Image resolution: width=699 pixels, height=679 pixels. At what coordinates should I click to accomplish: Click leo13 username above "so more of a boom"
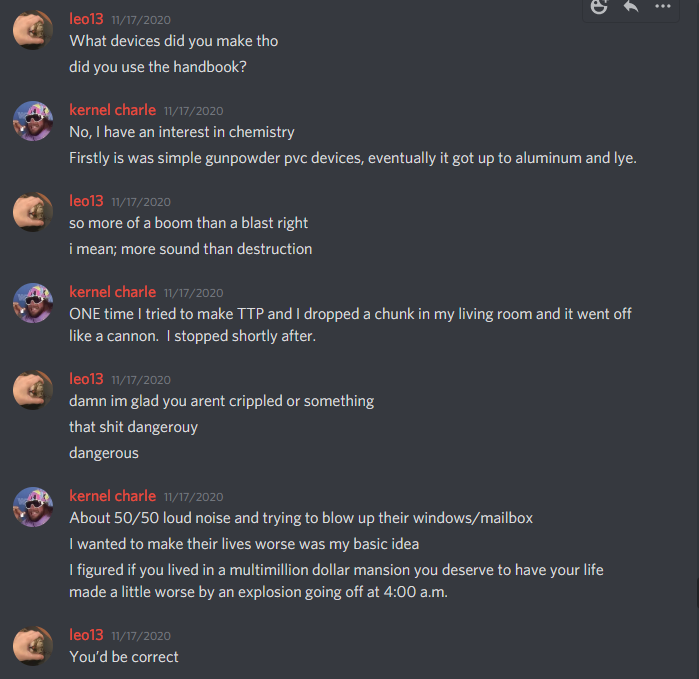86,201
